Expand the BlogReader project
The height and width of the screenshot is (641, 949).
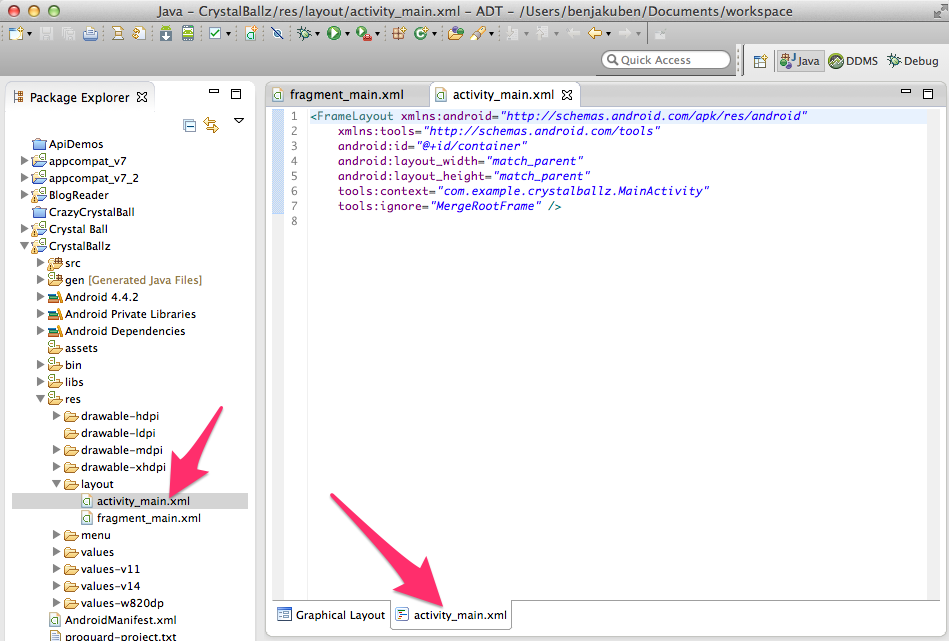25,195
